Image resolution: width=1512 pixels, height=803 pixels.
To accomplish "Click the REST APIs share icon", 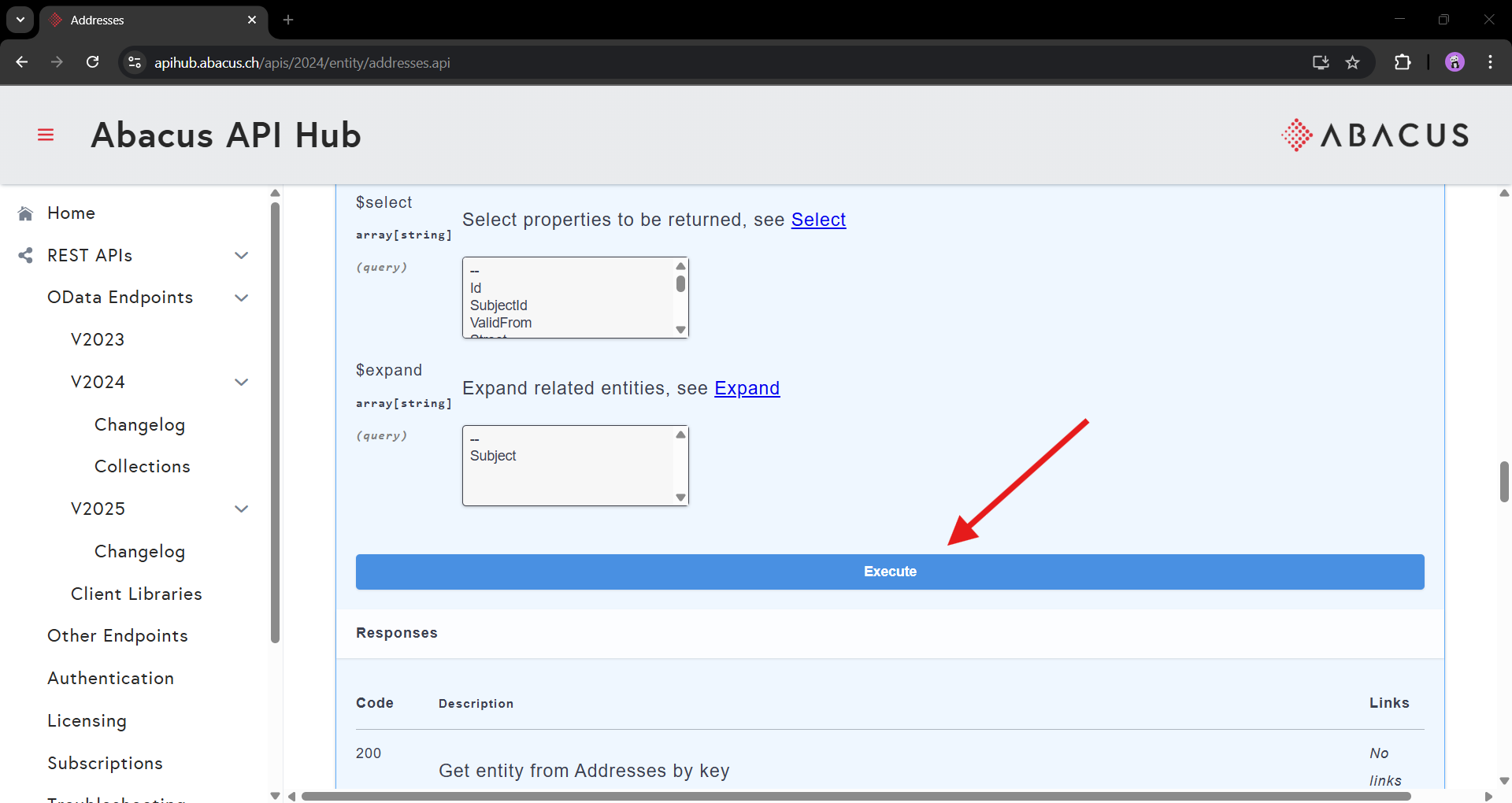I will click(25, 255).
